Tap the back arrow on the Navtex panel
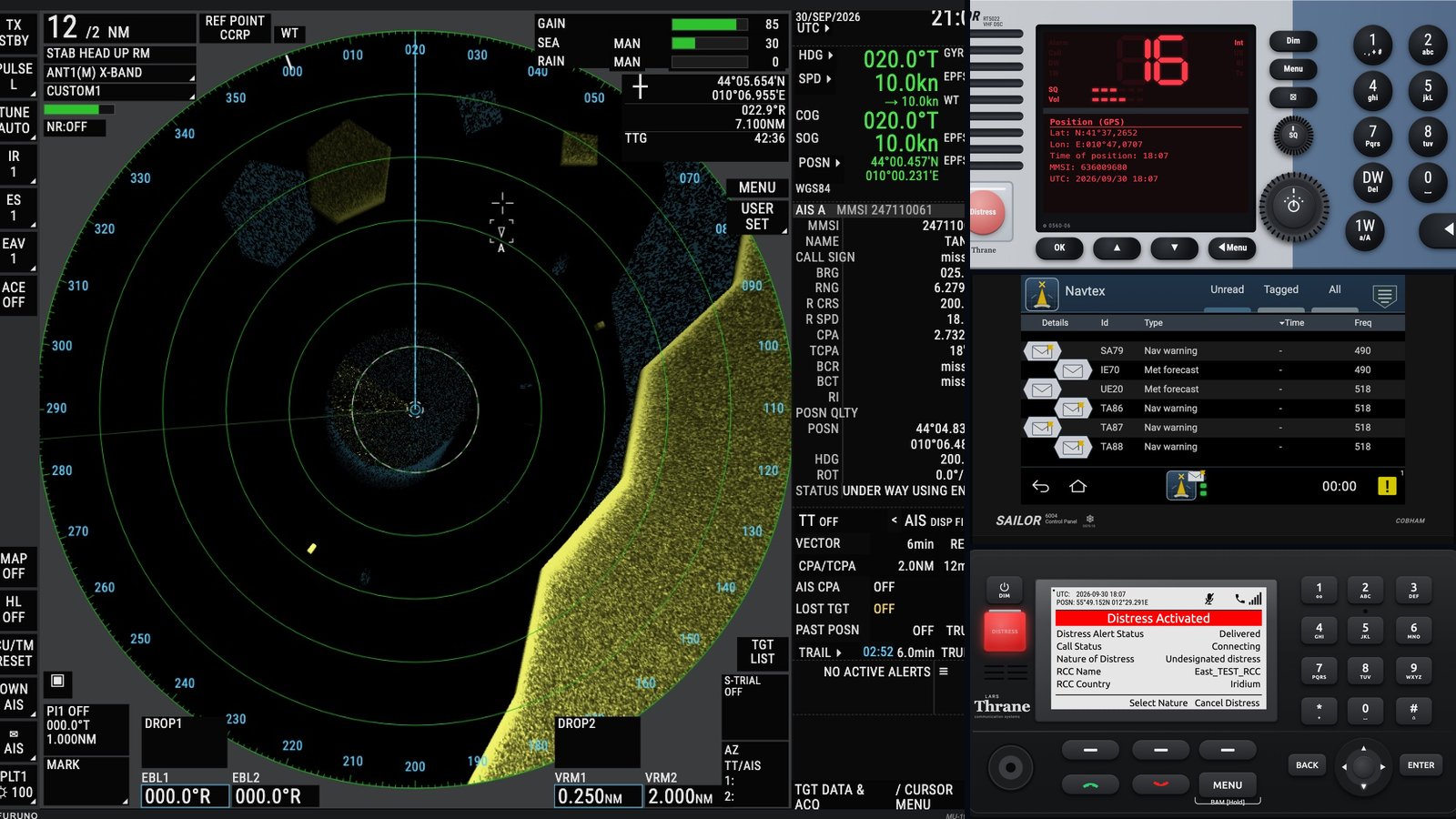The image size is (1456, 819). point(1040,487)
